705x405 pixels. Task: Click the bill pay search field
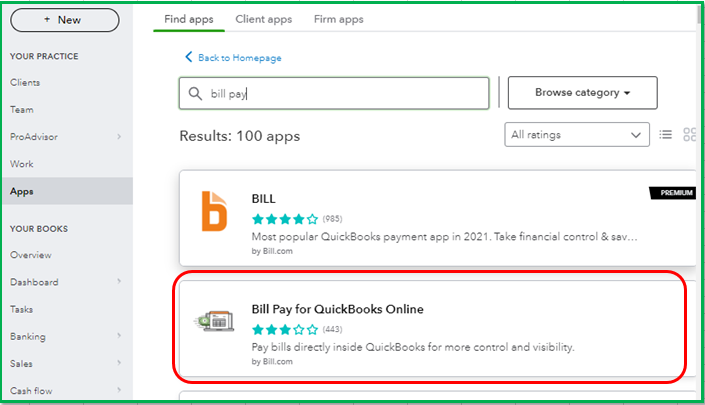pyautogui.click(x=334, y=93)
